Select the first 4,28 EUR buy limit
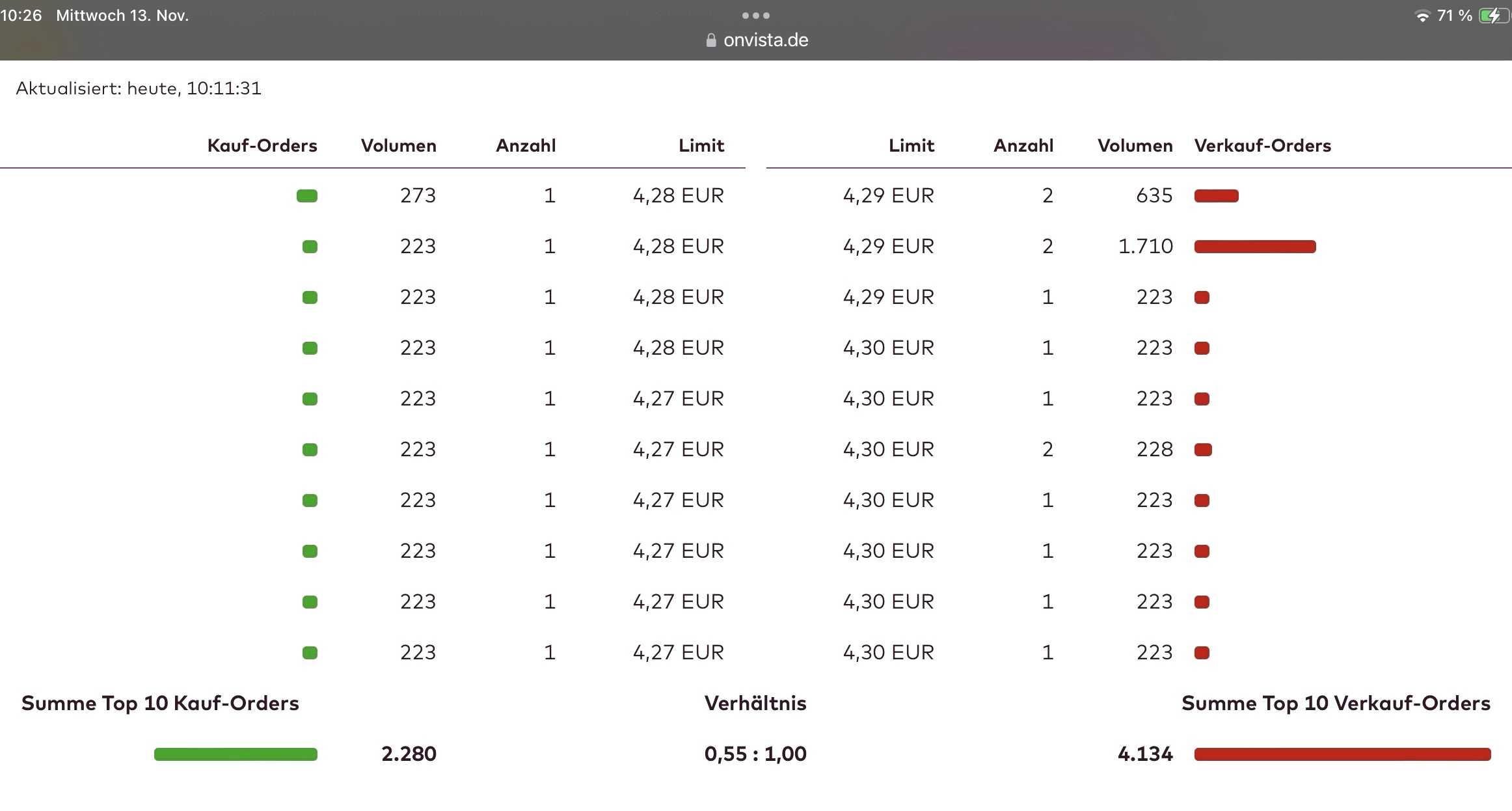This screenshot has width=1512, height=811. (x=678, y=196)
